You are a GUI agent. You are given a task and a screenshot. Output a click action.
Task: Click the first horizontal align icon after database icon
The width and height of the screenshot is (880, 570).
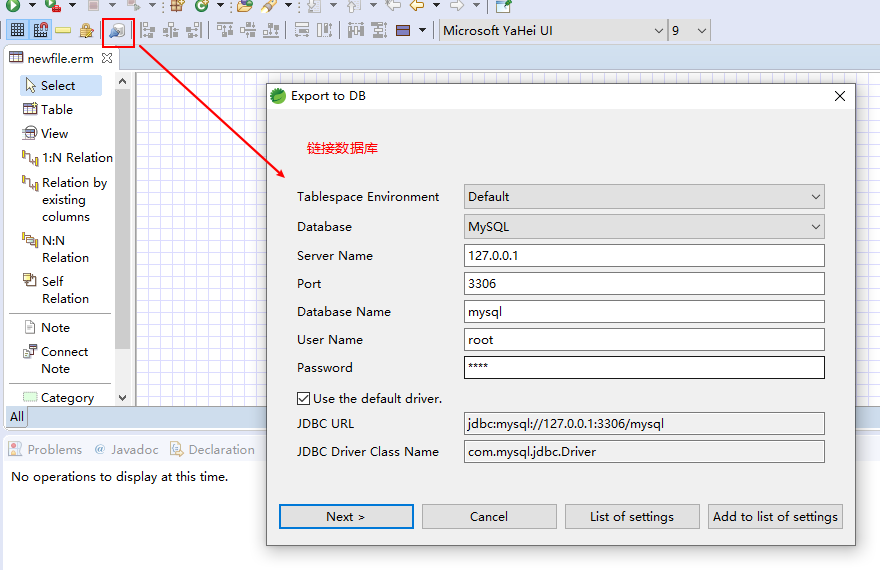(x=147, y=30)
